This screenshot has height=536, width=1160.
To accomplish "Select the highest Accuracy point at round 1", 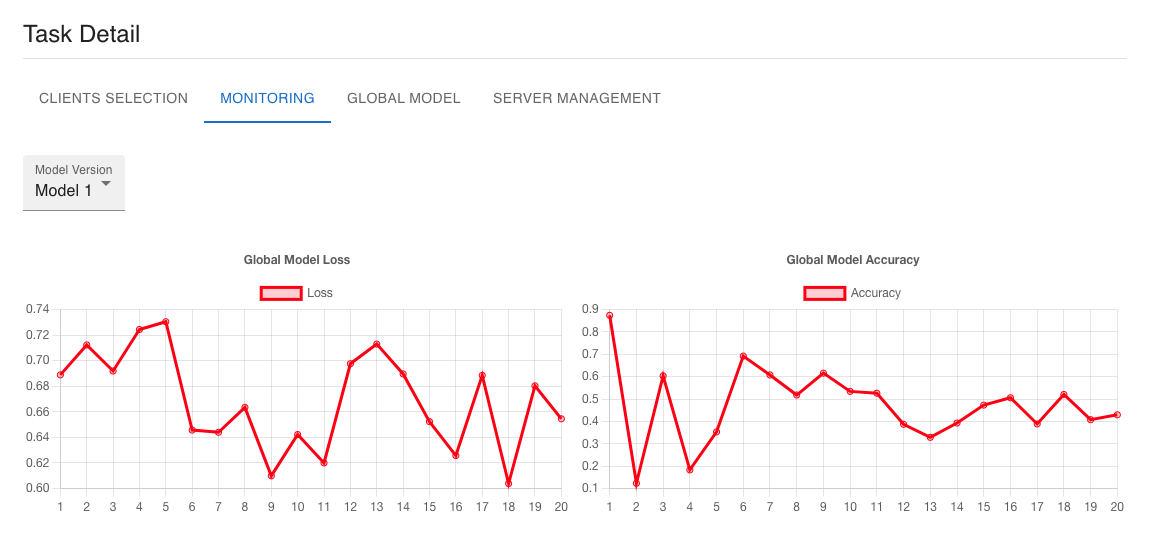I will coord(609,315).
